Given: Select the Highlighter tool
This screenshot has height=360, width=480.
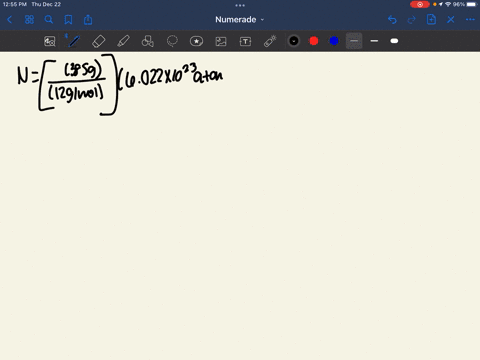Looking at the screenshot, I should tap(123, 41).
